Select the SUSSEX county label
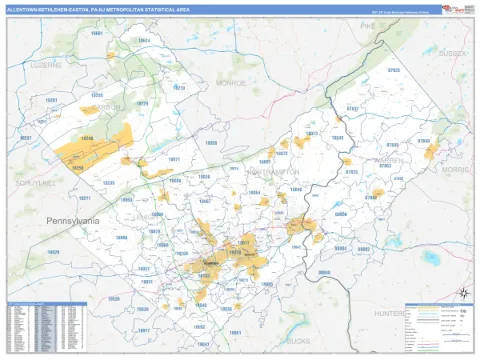480x360 pixels. pyautogui.click(x=452, y=53)
